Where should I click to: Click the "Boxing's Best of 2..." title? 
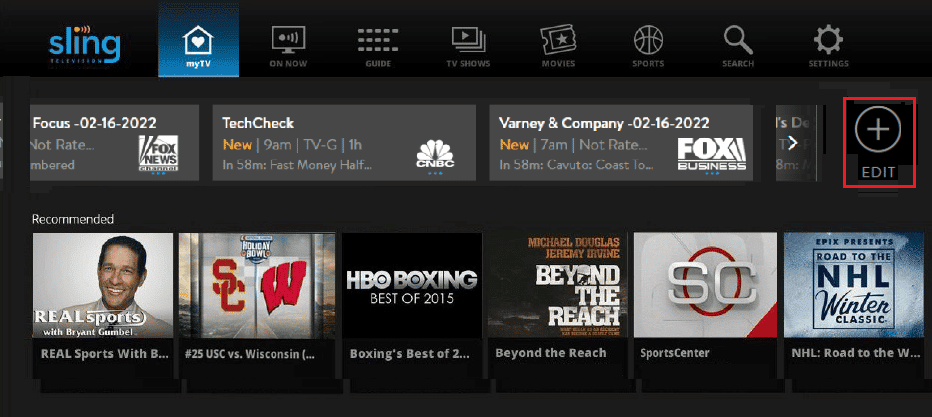click(x=410, y=354)
